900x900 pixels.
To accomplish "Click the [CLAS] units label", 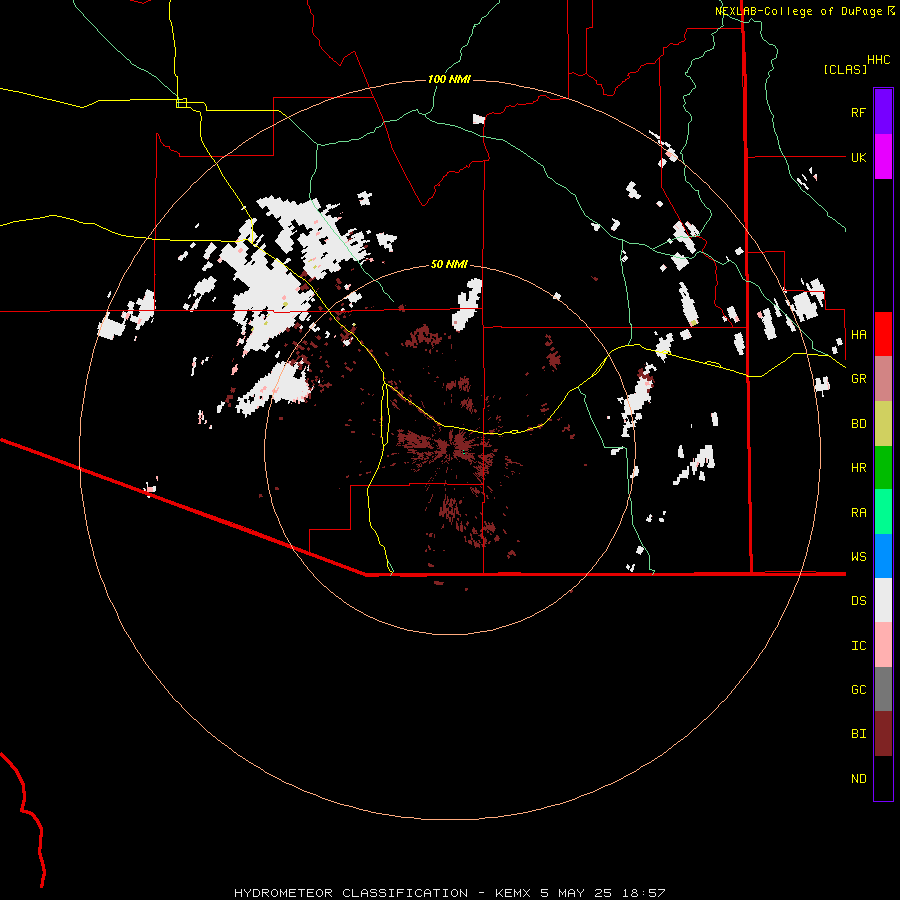I will (845, 69).
